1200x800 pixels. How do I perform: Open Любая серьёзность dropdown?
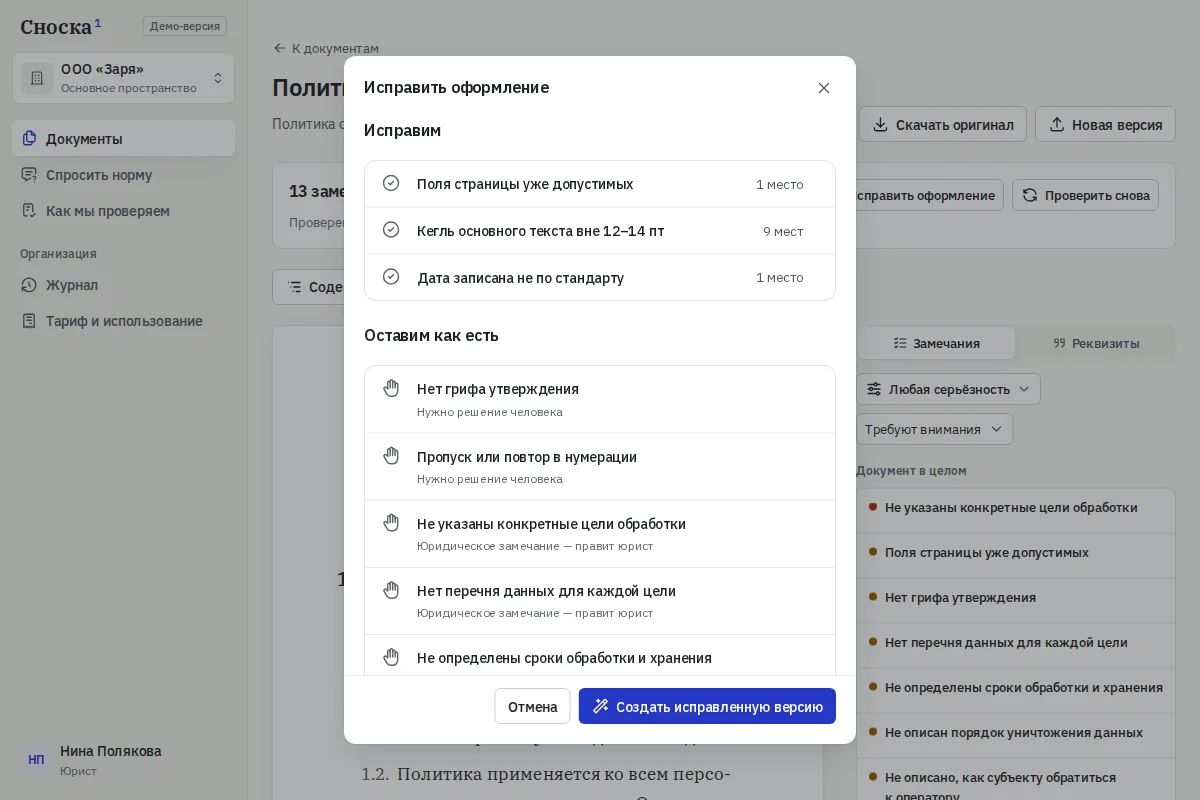point(948,389)
